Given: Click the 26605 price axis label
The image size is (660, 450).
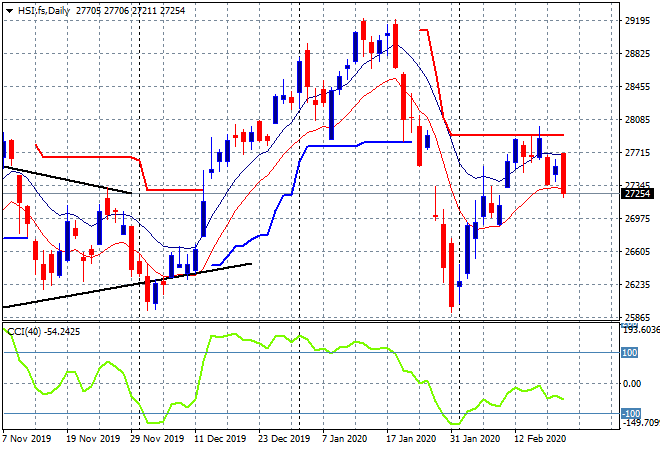Looking at the screenshot, I should [x=637, y=251].
